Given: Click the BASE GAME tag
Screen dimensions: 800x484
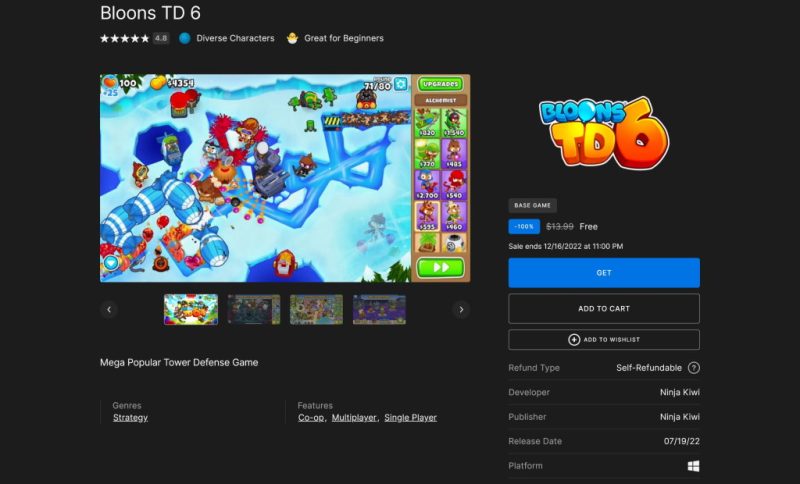Looking at the screenshot, I should 532,205.
